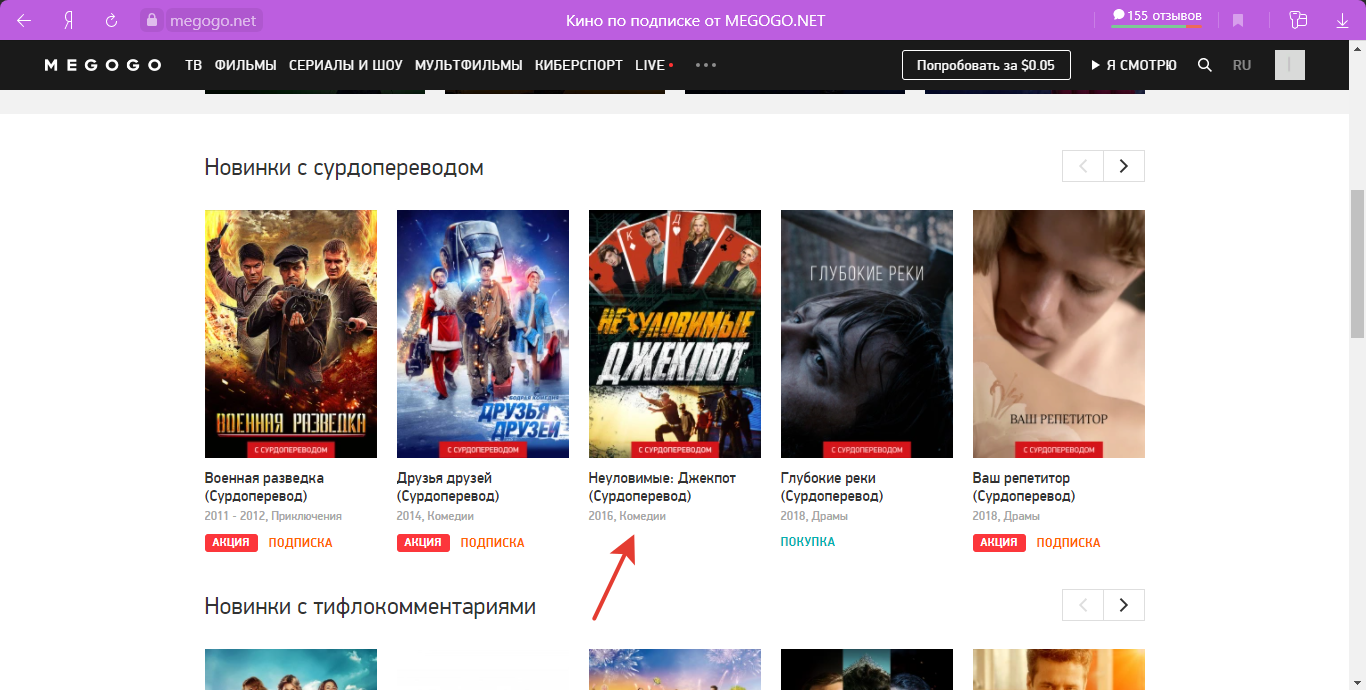This screenshot has height=690, width=1366.
Task: Bookmark this page
Action: click(x=1238, y=20)
